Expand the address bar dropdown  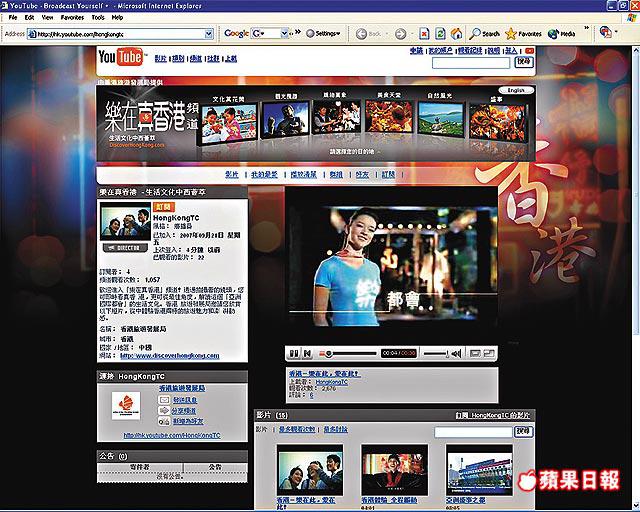coord(209,34)
